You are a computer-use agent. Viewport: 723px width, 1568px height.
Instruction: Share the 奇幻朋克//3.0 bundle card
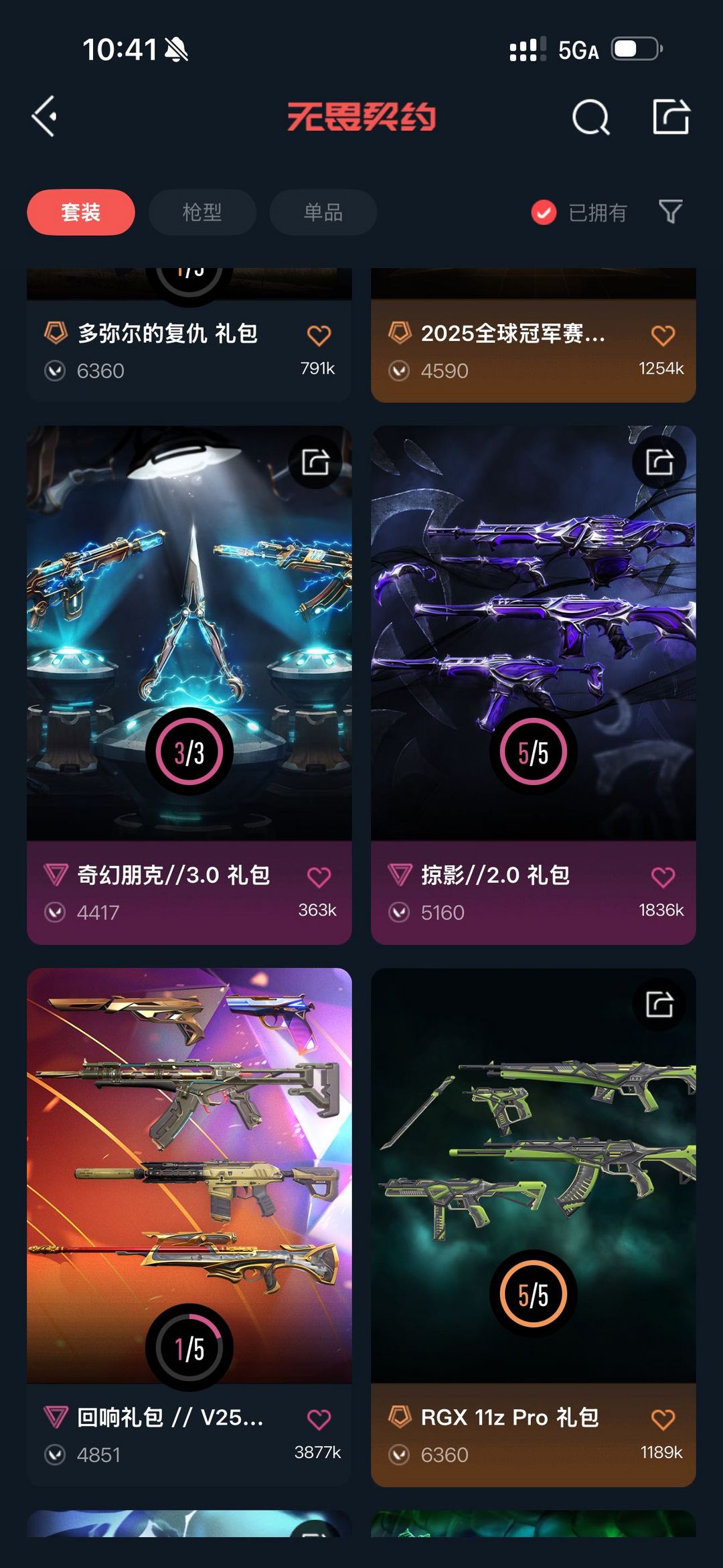(x=315, y=462)
